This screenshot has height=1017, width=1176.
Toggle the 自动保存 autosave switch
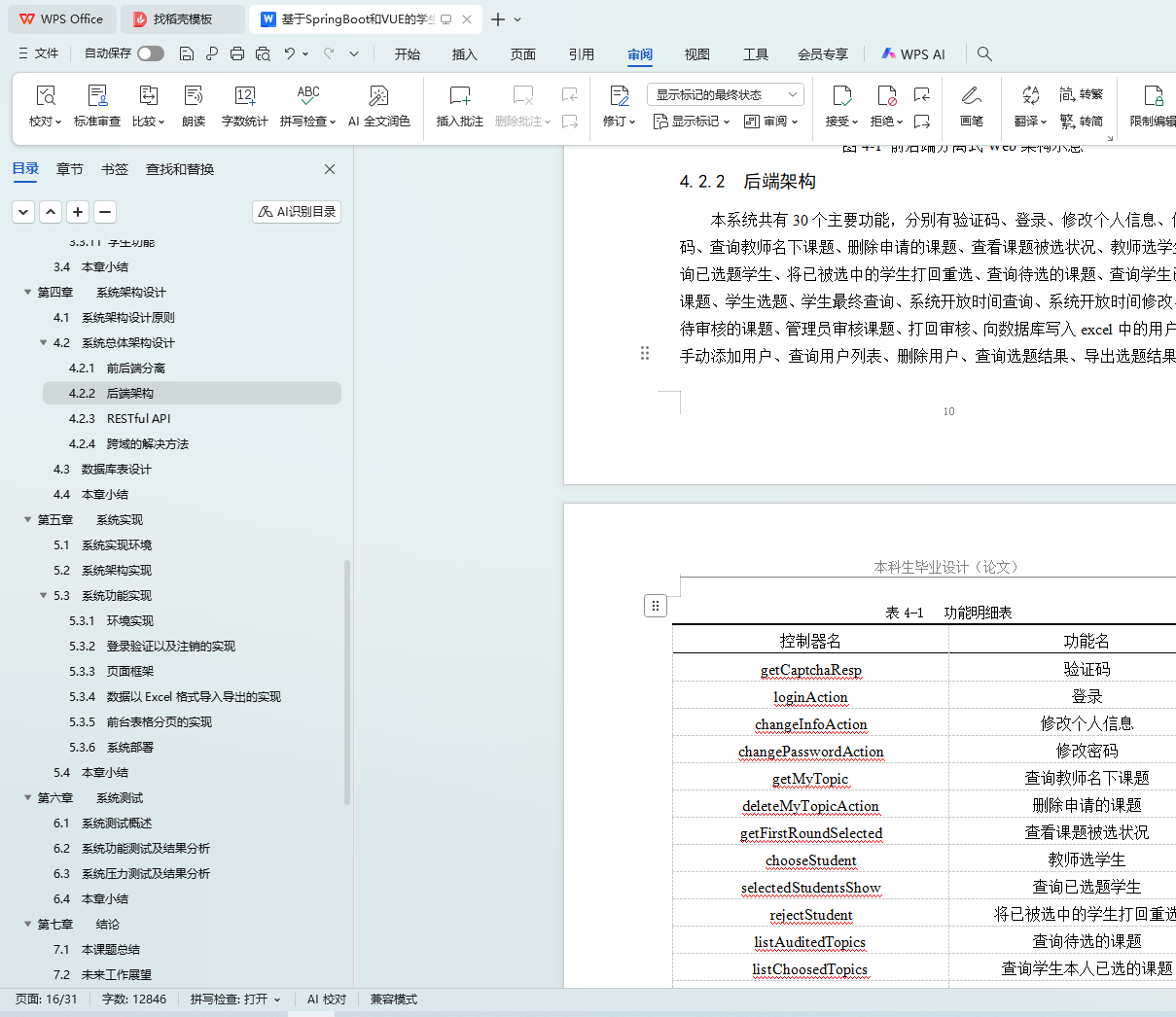click(x=151, y=53)
